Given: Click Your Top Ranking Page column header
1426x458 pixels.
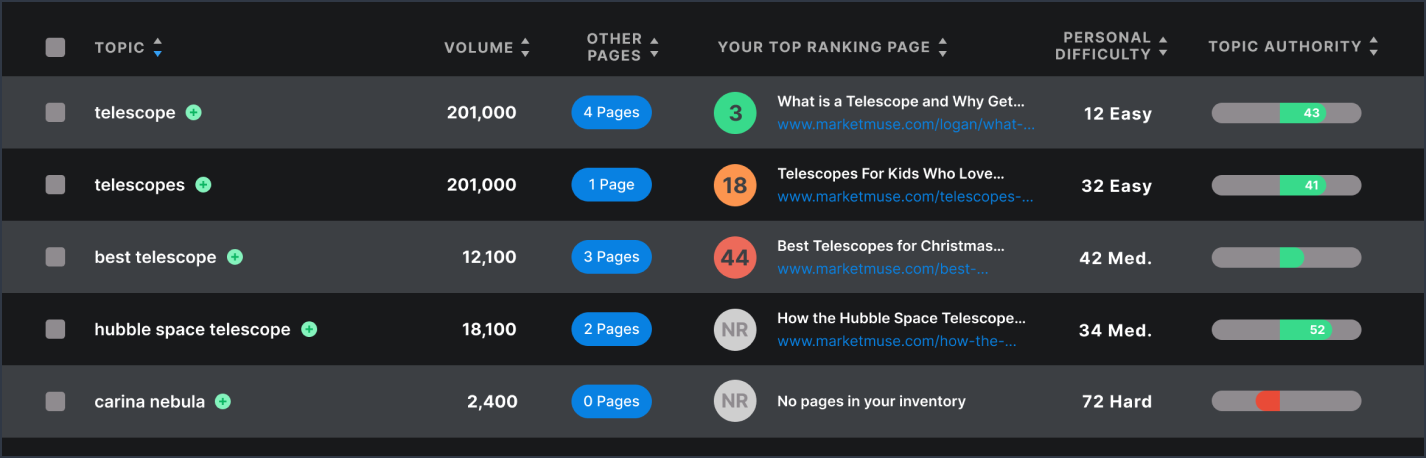Looking at the screenshot, I should pyautogui.click(x=824, y=47).
